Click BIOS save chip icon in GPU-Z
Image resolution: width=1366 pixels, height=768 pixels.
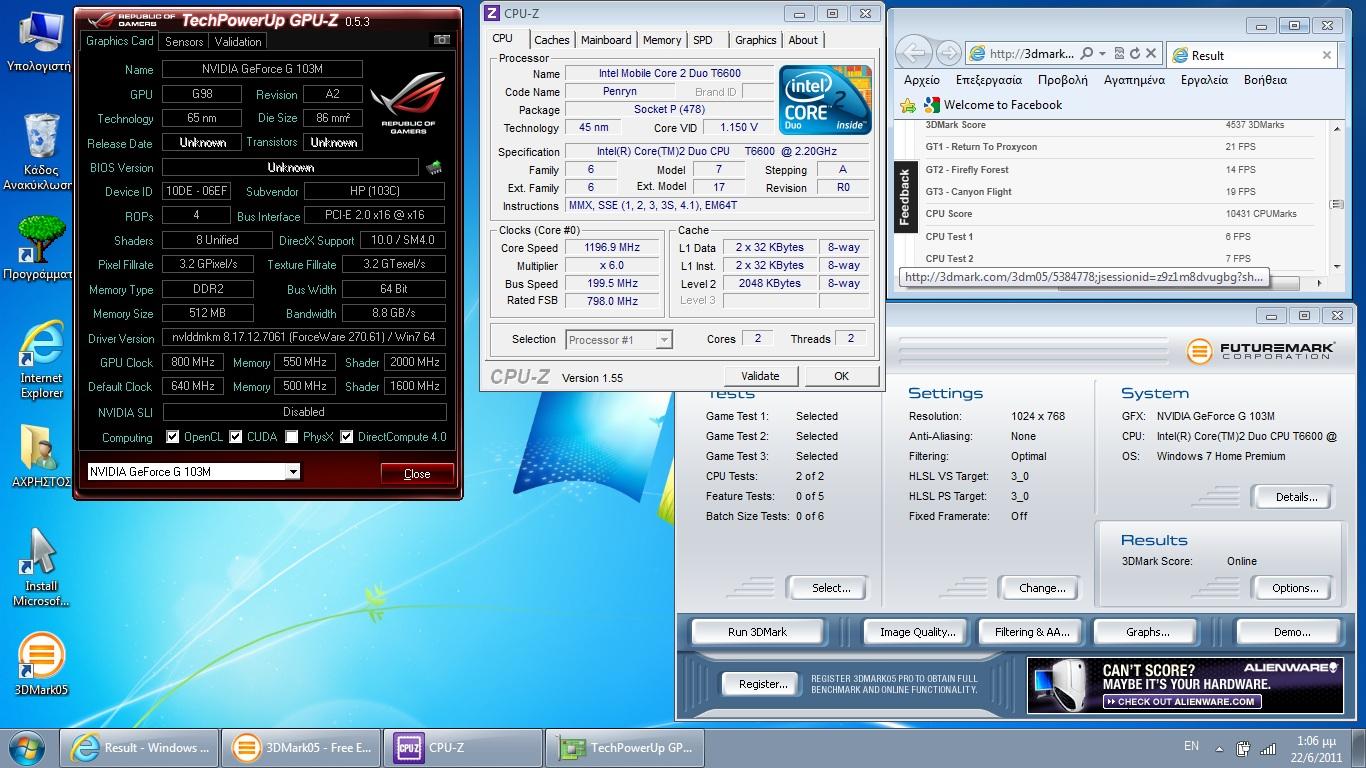tap(434, 168)
